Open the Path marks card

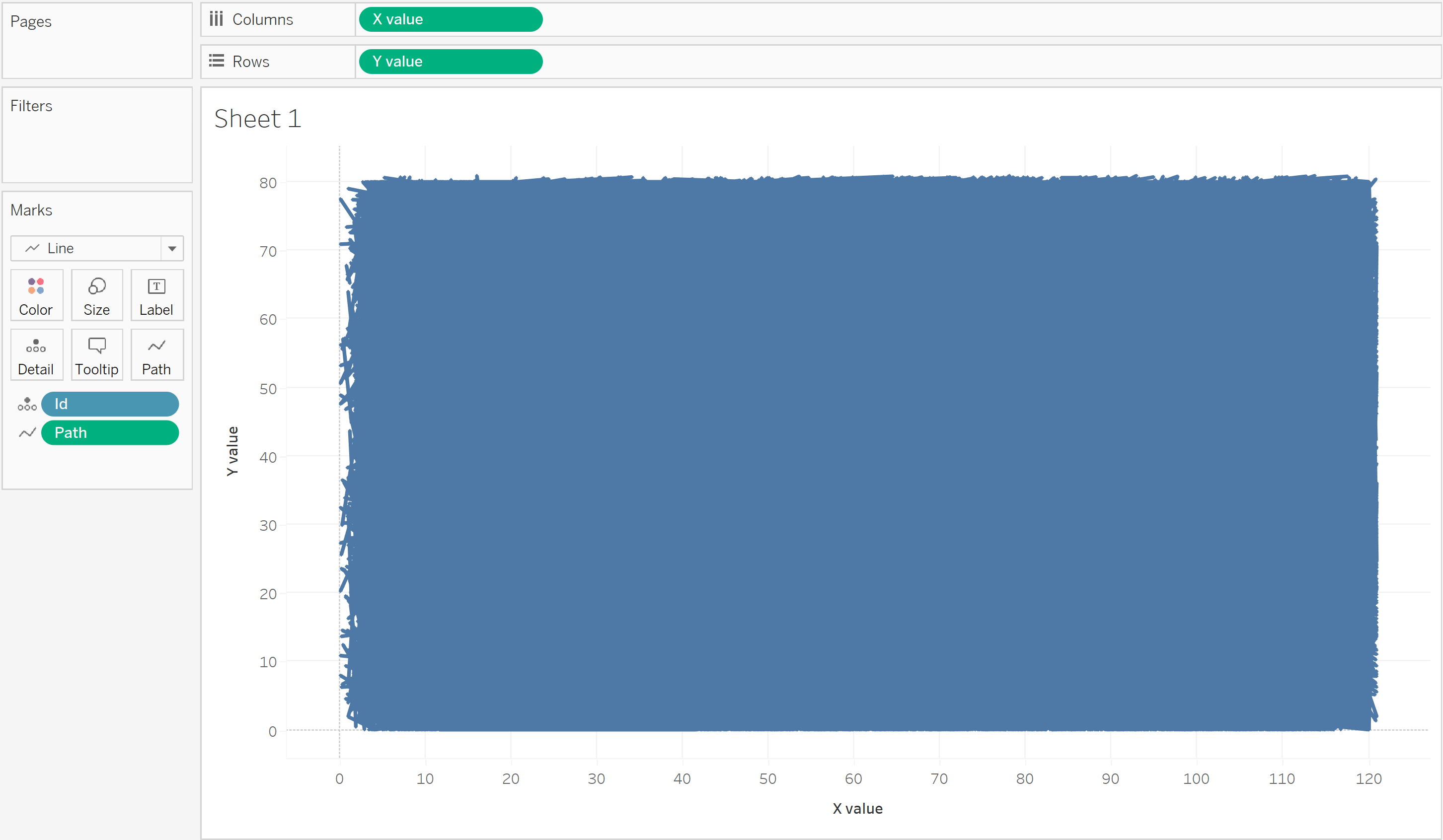click(156, 355)
